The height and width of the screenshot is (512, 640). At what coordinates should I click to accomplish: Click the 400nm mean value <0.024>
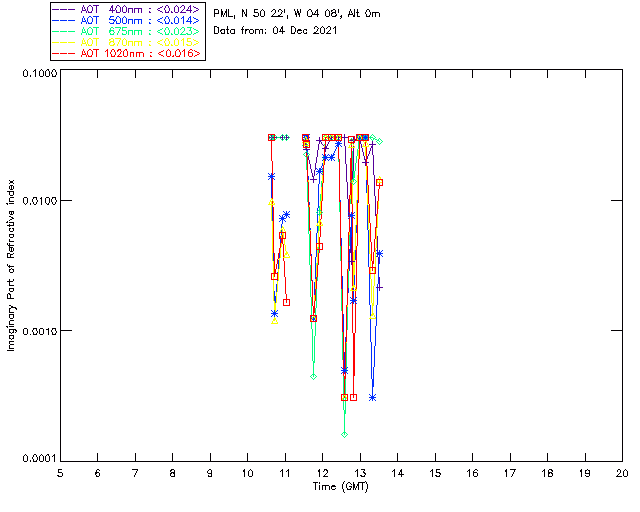[178, 9]
